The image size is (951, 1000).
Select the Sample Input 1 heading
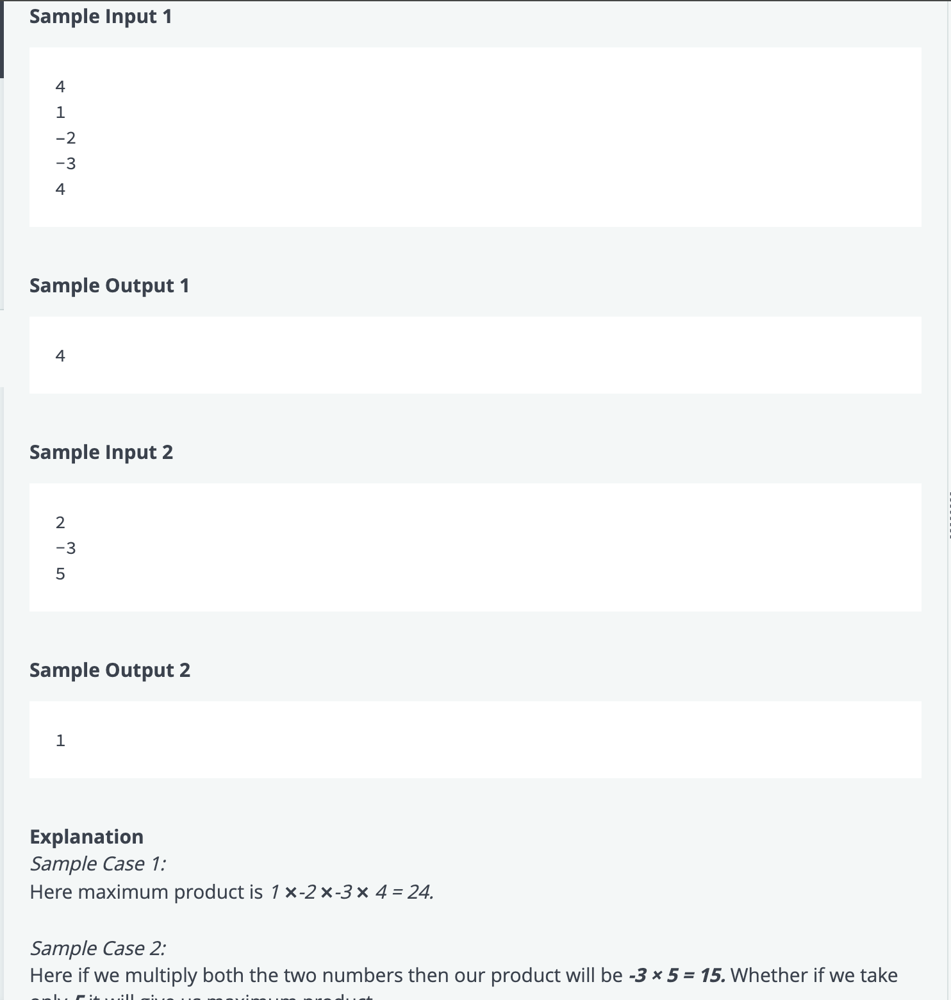tap(101, 17)
